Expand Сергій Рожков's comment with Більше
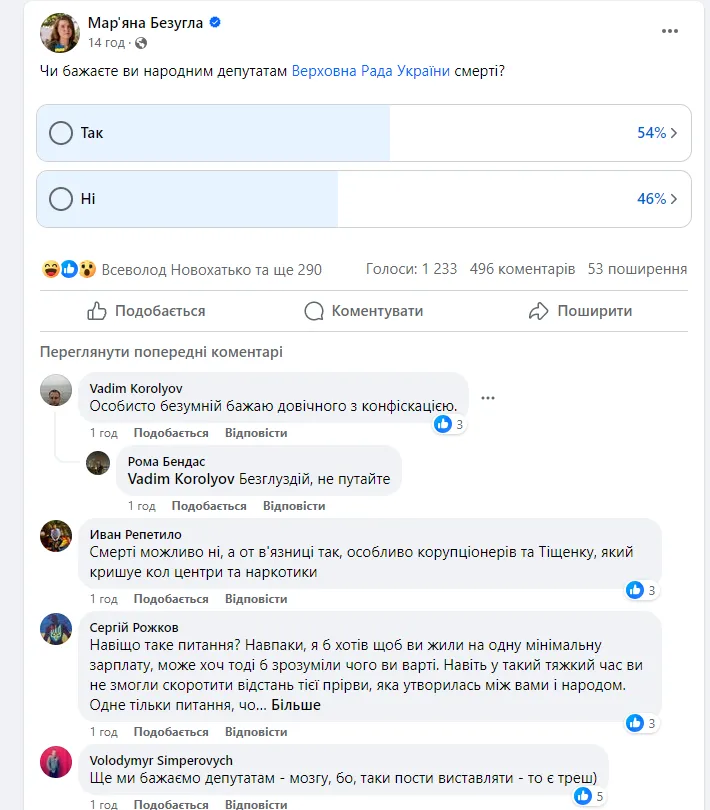The width and height of the screenshot is (710, 810). point(296,705)
